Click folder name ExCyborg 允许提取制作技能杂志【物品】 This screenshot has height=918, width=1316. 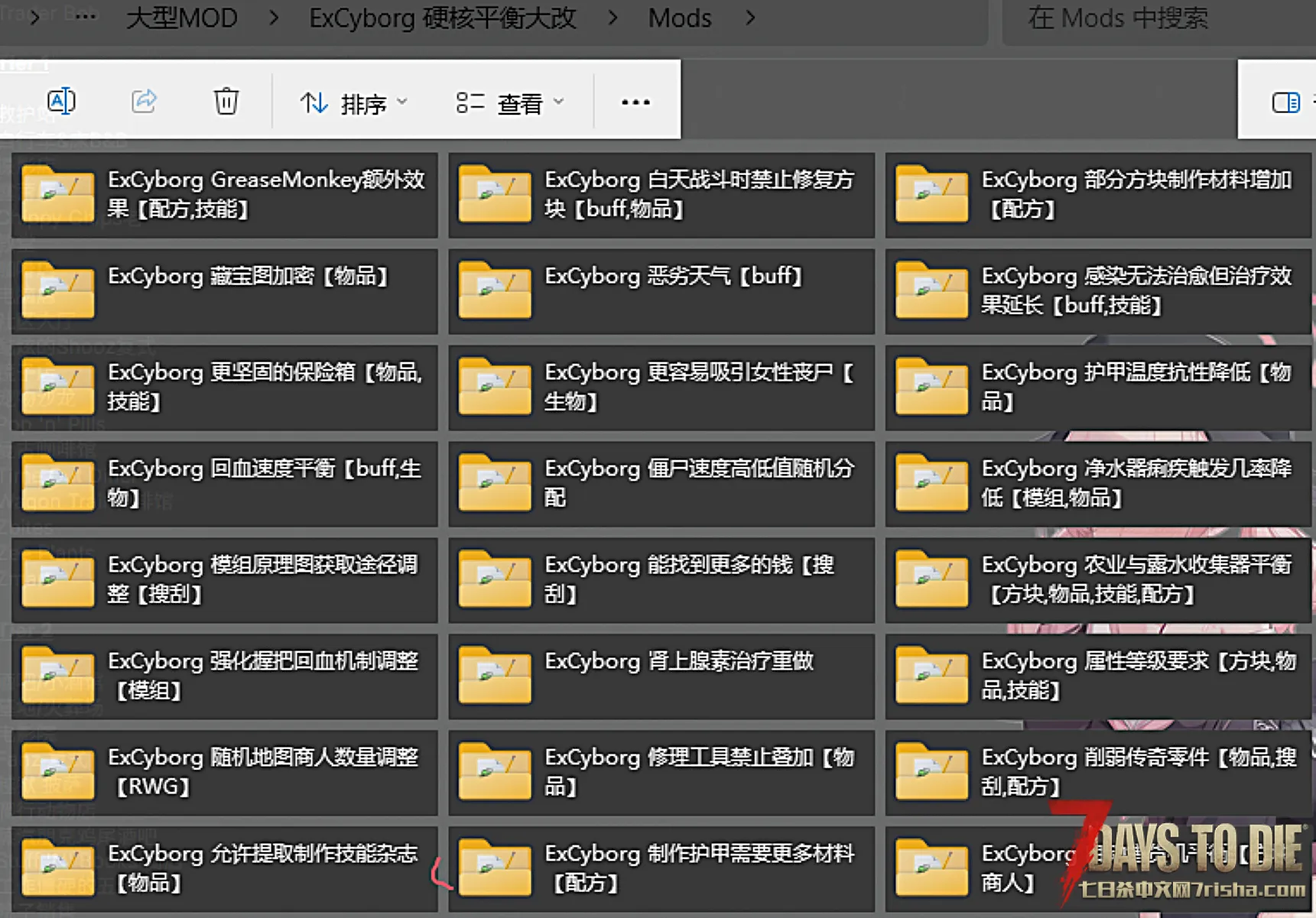[x=263, y=868]
